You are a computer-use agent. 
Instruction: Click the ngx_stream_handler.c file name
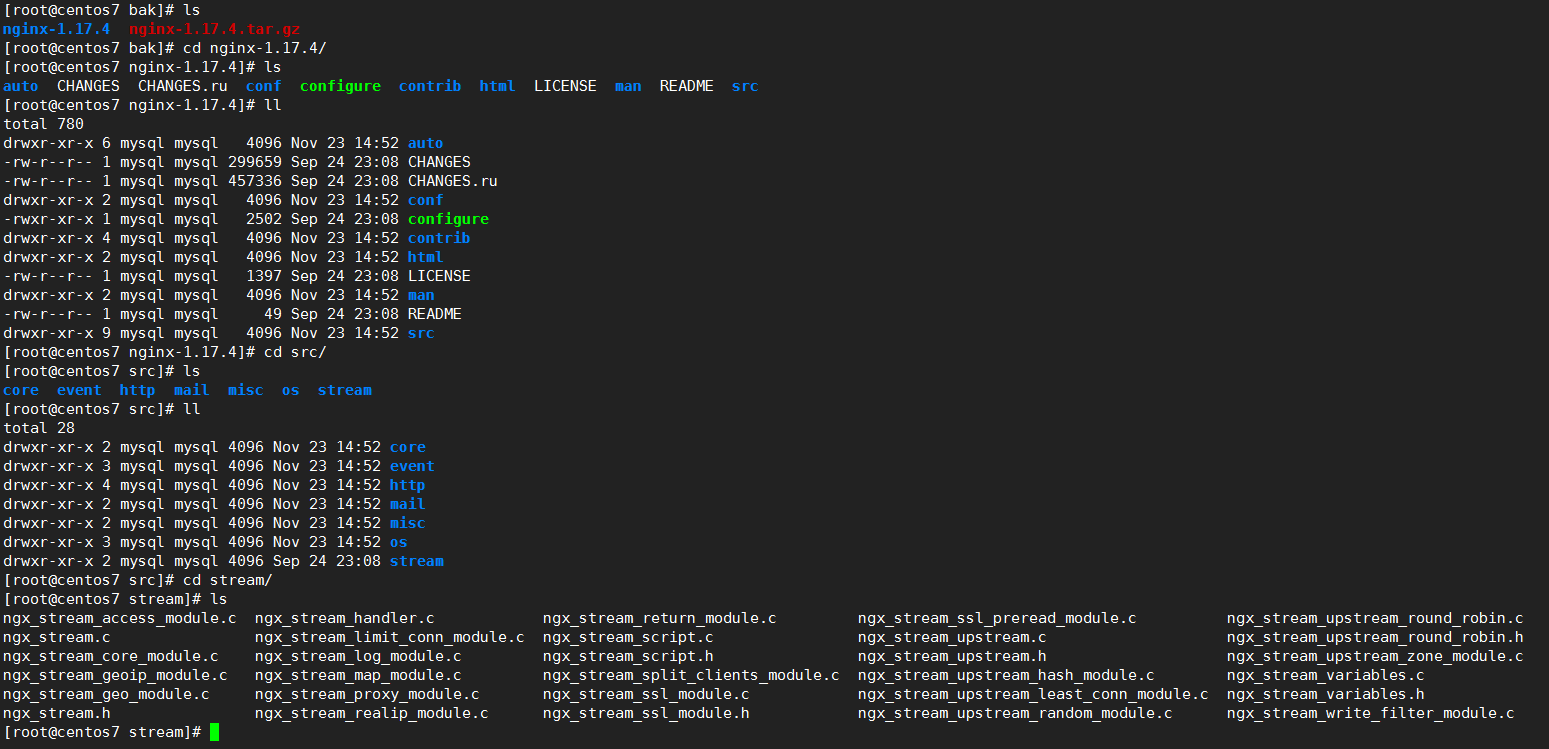344,618
